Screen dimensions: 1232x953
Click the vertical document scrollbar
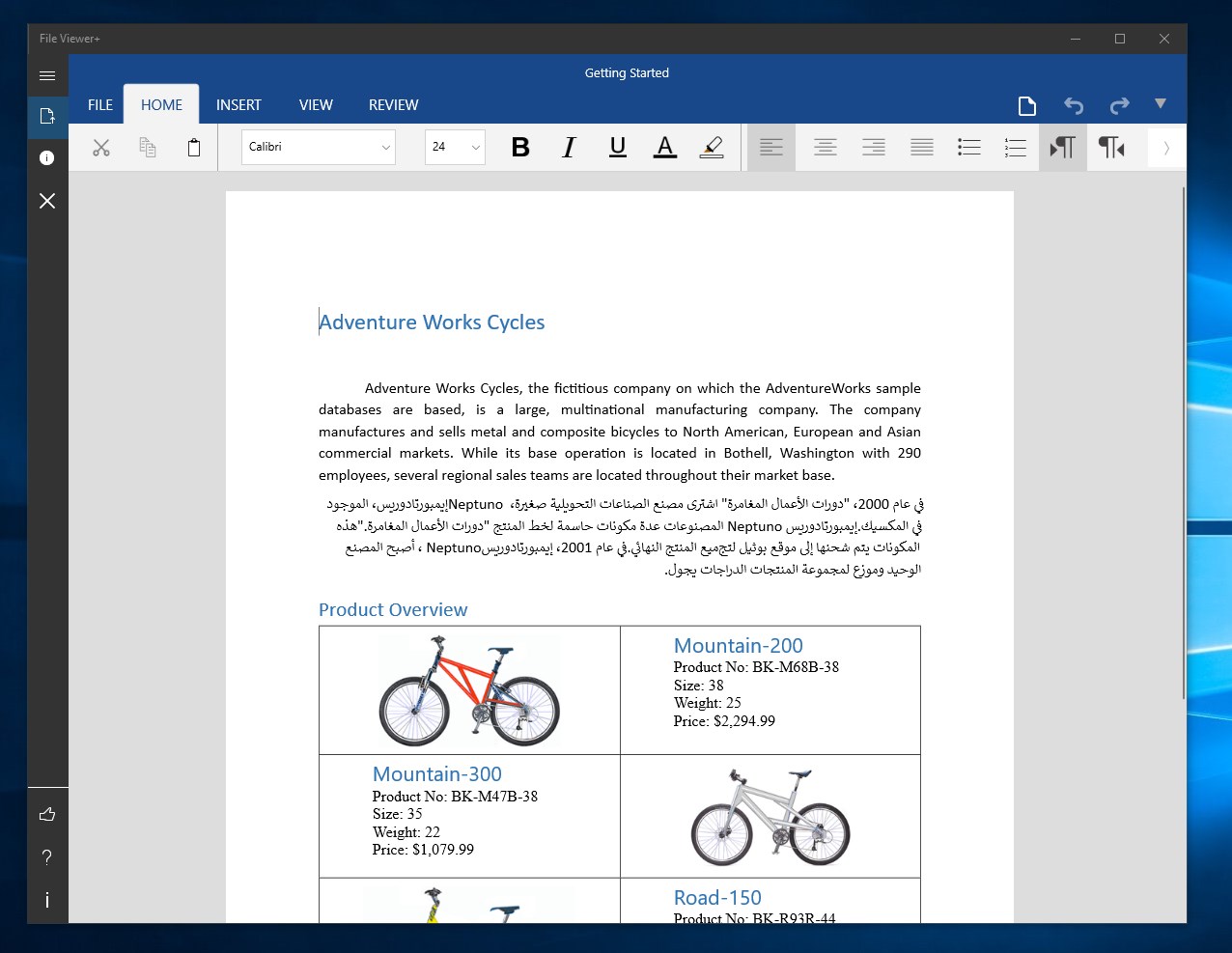1183,444
